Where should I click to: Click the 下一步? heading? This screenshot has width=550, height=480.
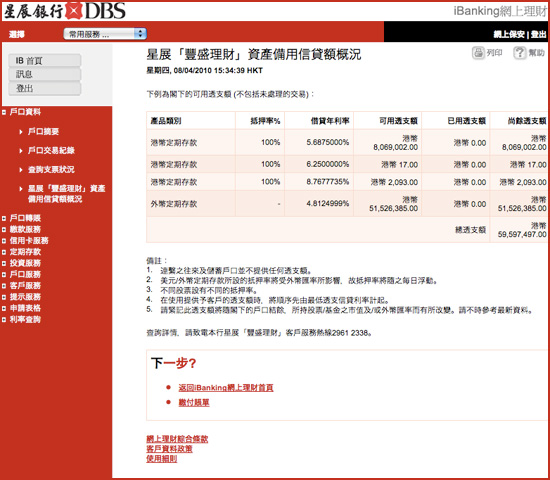(174, 363)
